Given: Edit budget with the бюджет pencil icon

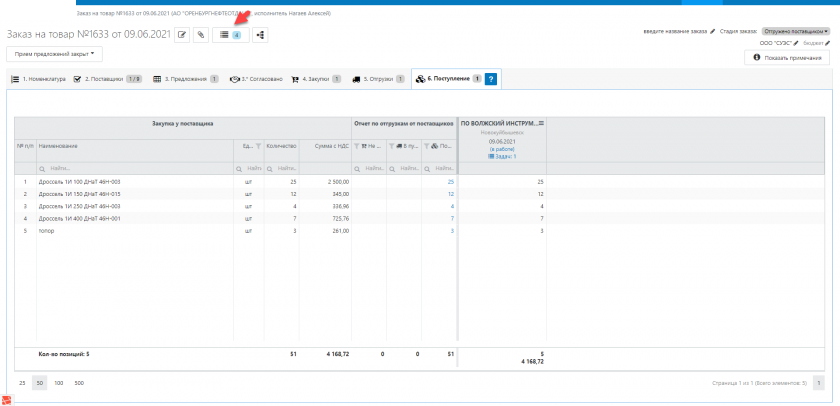Looking at the screenshot, I should (x=827, y=43).
